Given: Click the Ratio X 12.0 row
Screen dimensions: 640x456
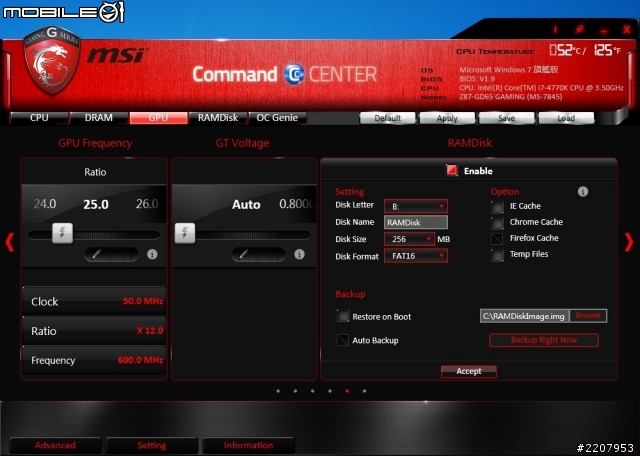Looking at the screenshot, I should pyautogui.click(x=94, y=331).
